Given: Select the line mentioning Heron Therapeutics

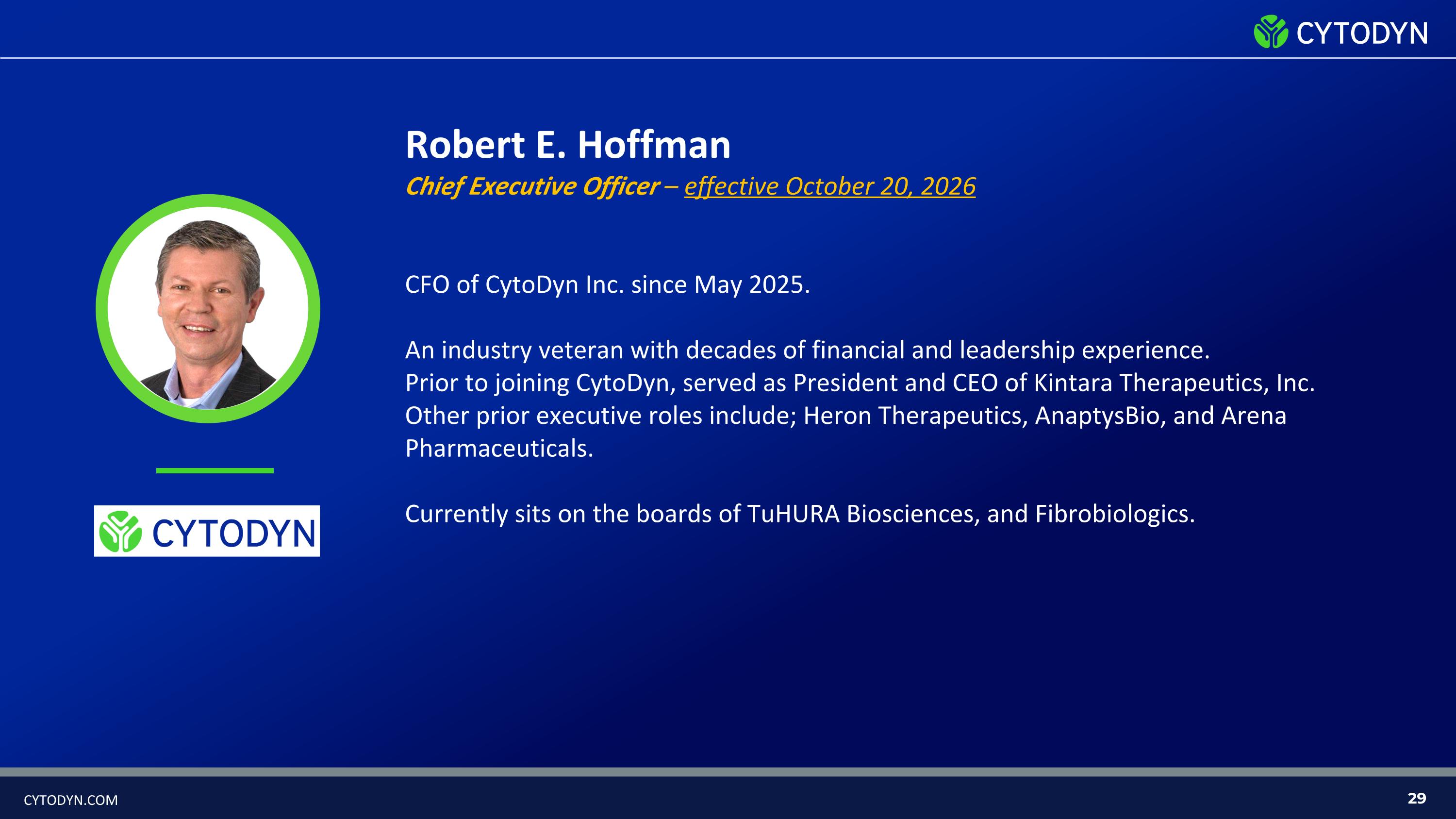Looking at the screenshot, I should click(x=846, y=416).
